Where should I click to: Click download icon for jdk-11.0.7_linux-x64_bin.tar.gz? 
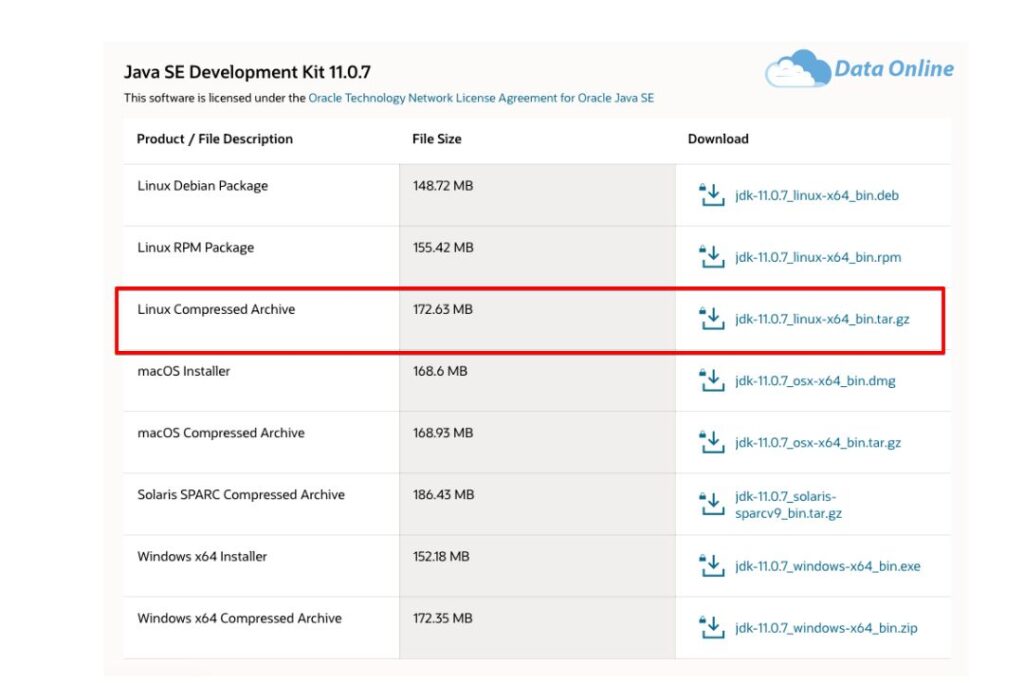point(711,319)
